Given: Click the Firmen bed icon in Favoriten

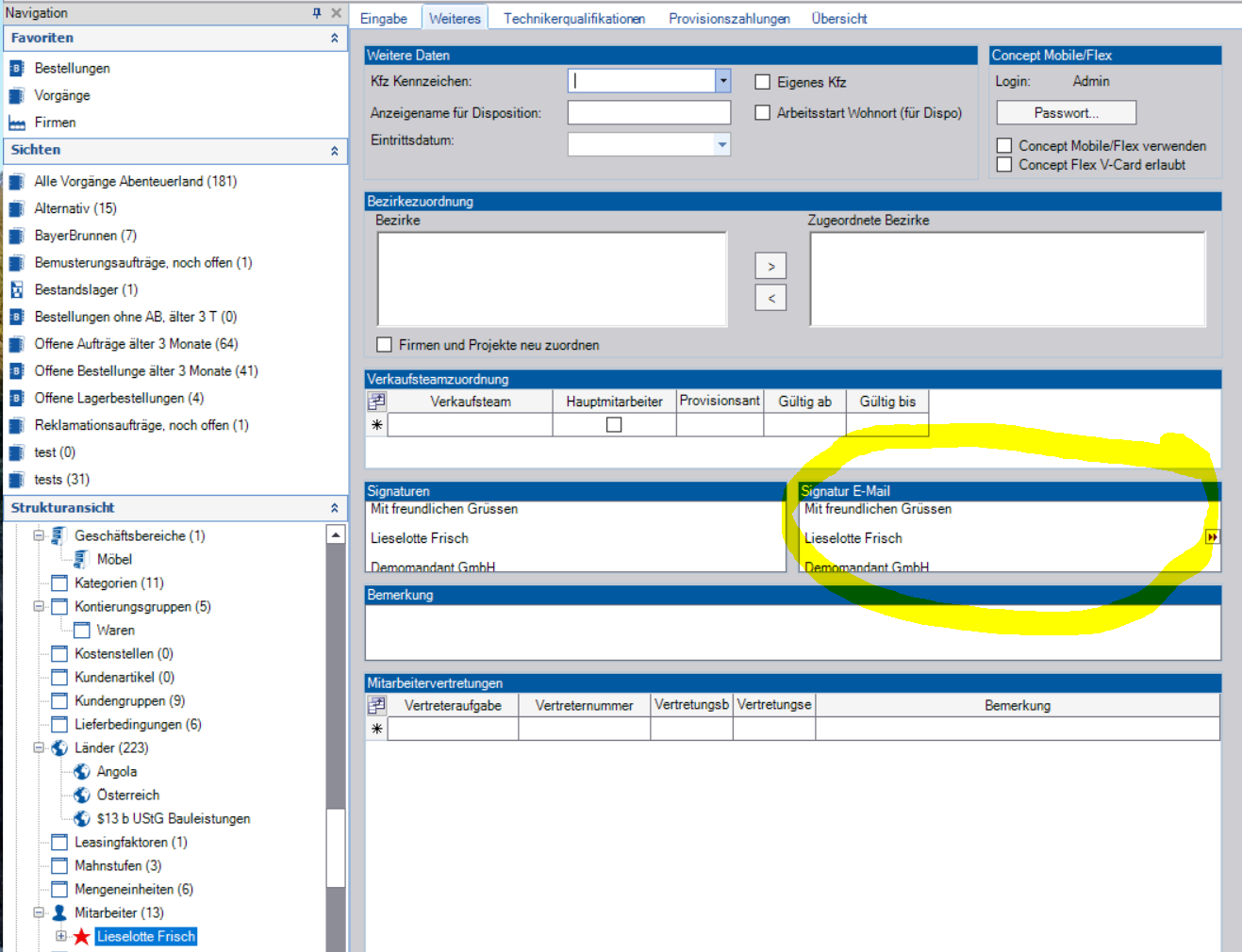Looking at the screenshot, I should pos(16,123).
